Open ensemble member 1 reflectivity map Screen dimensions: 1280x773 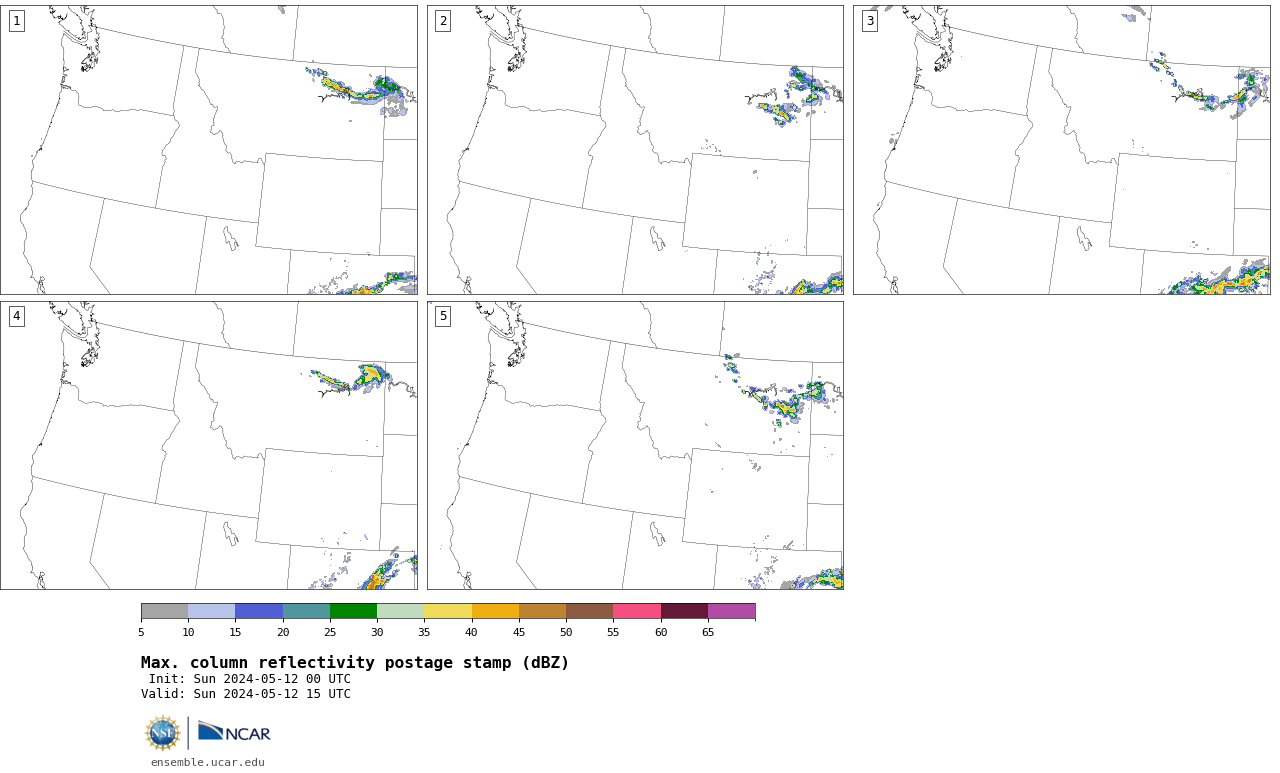[x=208, y=150]
